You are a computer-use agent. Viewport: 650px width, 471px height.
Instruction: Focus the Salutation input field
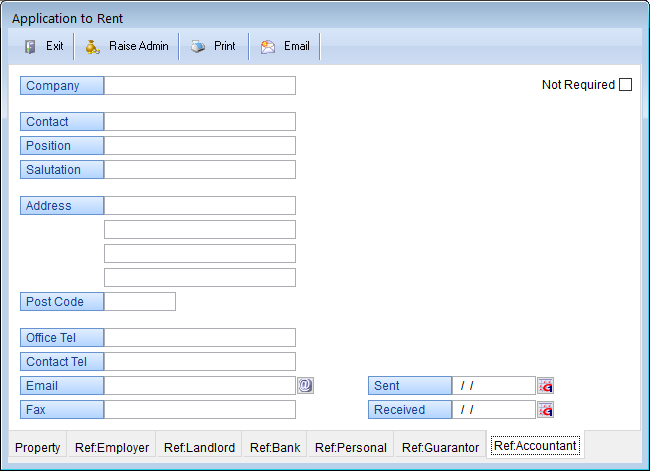coord(200,170)
